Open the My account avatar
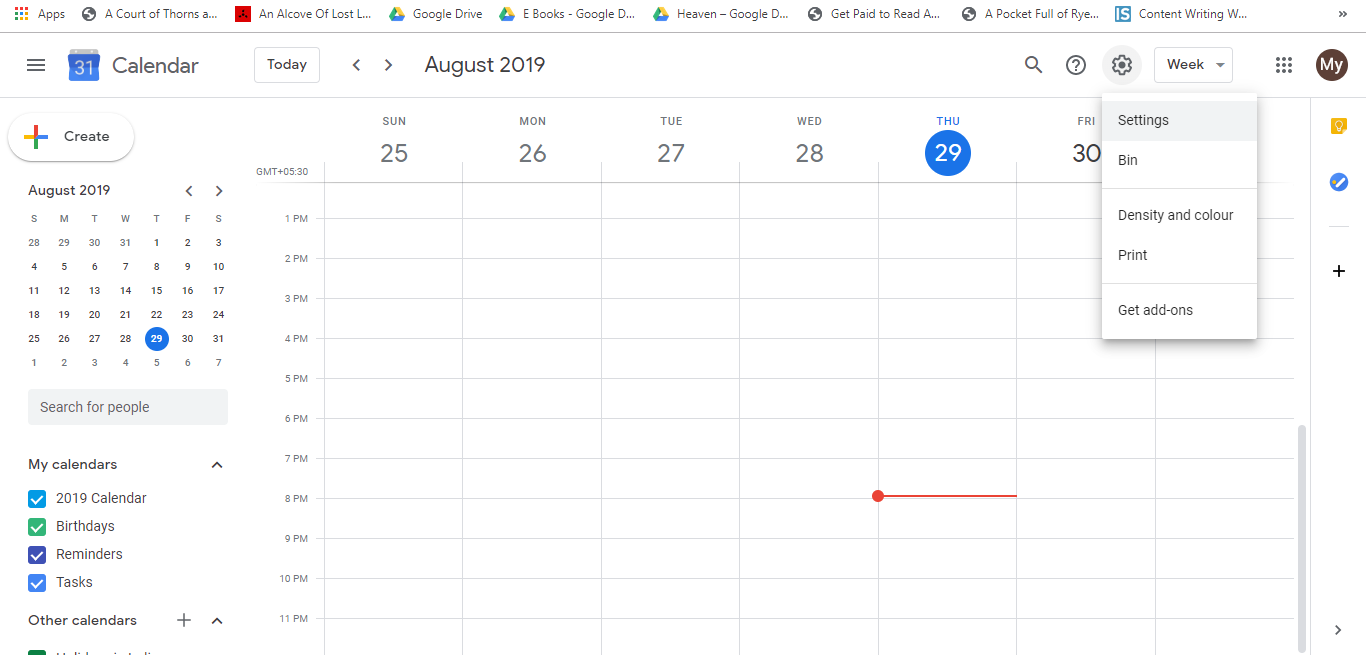 click(x=1332, y=65)
